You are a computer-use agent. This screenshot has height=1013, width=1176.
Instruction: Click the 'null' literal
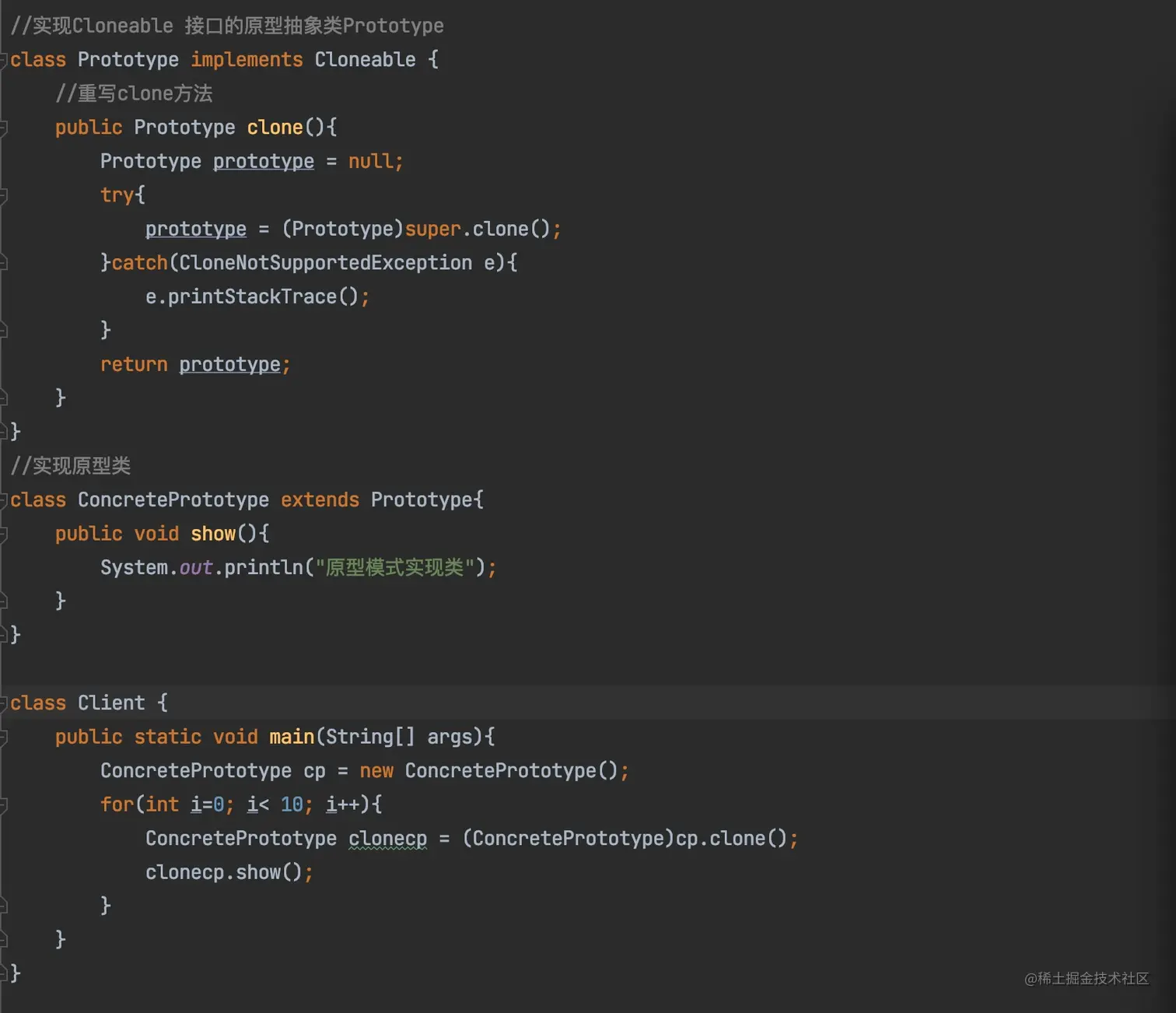tap(370, 161)
